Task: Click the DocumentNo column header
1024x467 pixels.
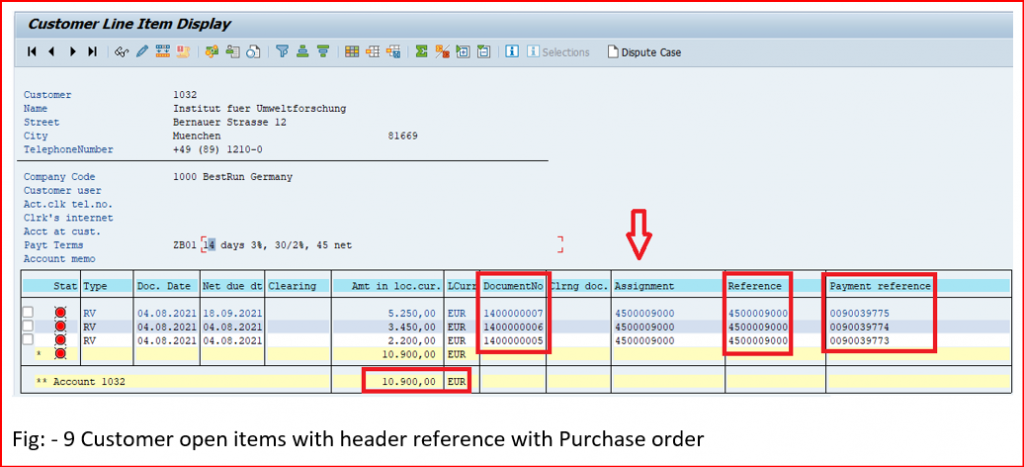Action: tap(513, 286)
